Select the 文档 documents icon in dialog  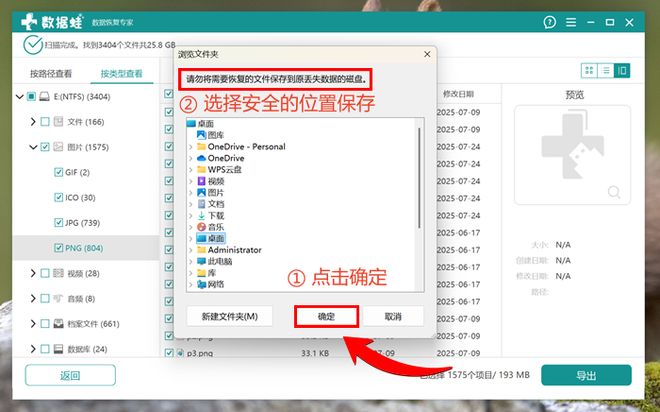201,204
